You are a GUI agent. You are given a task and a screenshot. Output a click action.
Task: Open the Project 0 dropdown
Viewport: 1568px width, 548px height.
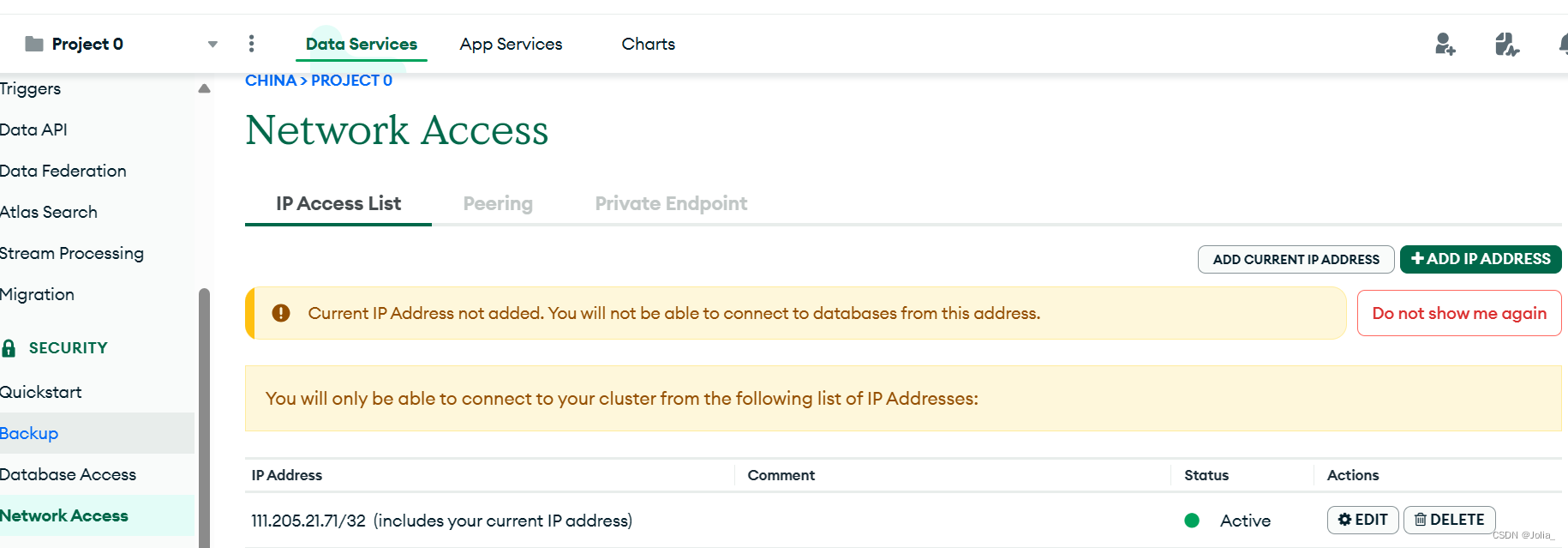[212, 44]
